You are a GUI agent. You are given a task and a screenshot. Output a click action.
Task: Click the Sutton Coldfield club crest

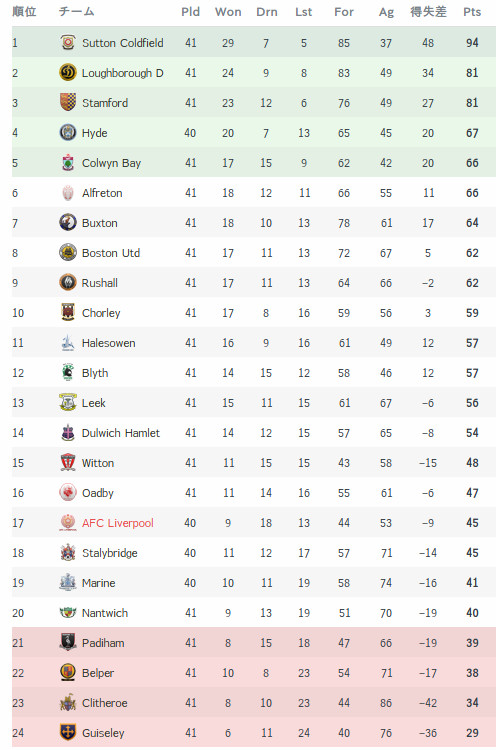click(68, 43)
